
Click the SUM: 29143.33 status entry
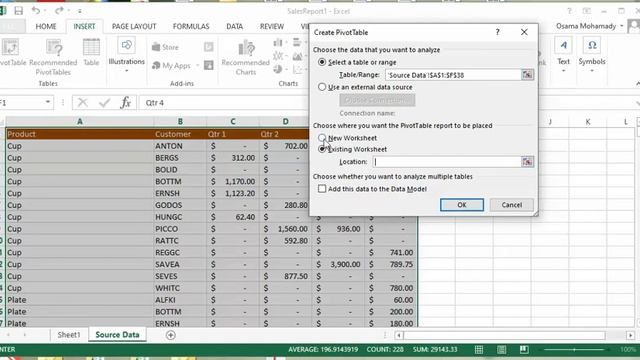click(435, 349)
